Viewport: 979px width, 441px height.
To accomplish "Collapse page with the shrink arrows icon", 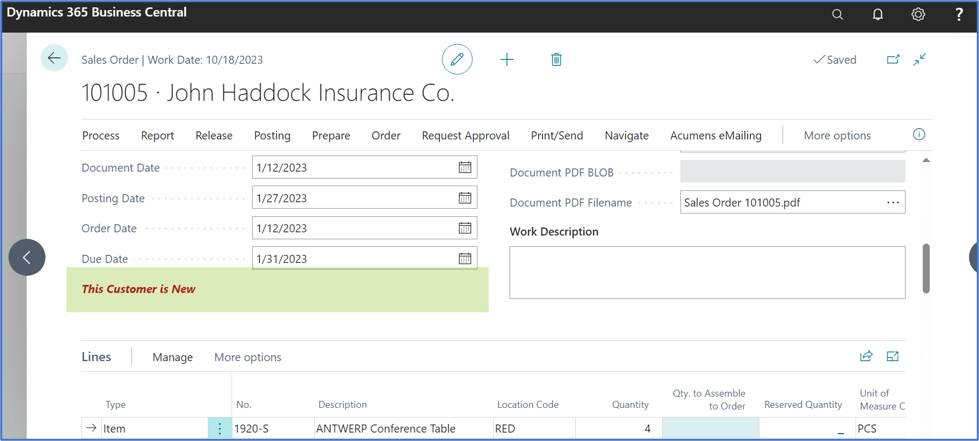I will [x=919, y=59].
